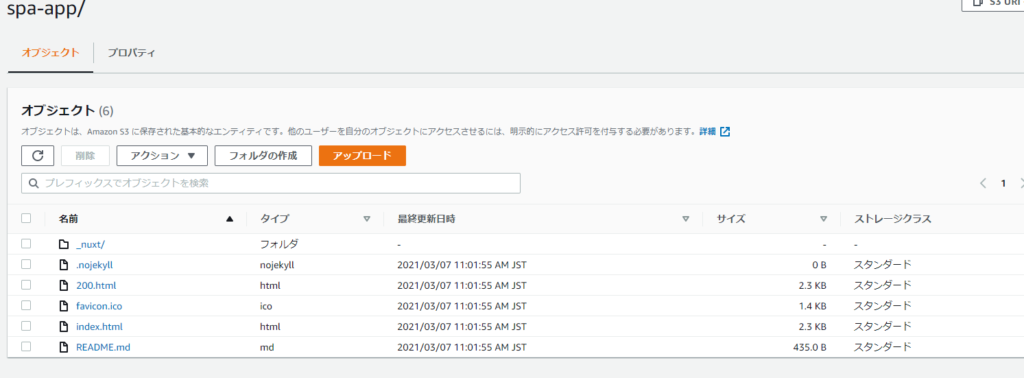Open the 200.html object link
This screenshot has height=378, width=1024.
[96, 285]
